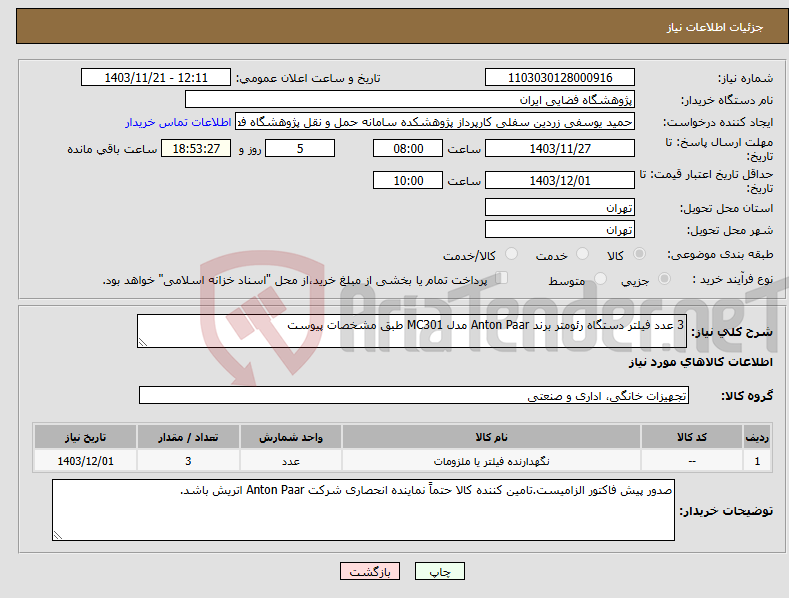Click the table cell with date 1403/12/01
Screen dimensions: 789x598
86,461
